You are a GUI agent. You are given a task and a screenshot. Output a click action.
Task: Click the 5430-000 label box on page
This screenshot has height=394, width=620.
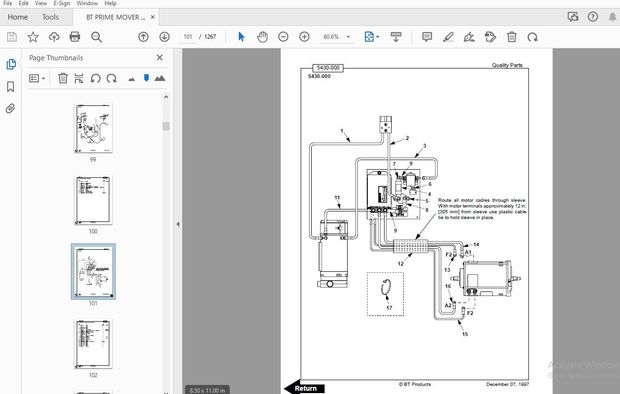pos(328,68)
